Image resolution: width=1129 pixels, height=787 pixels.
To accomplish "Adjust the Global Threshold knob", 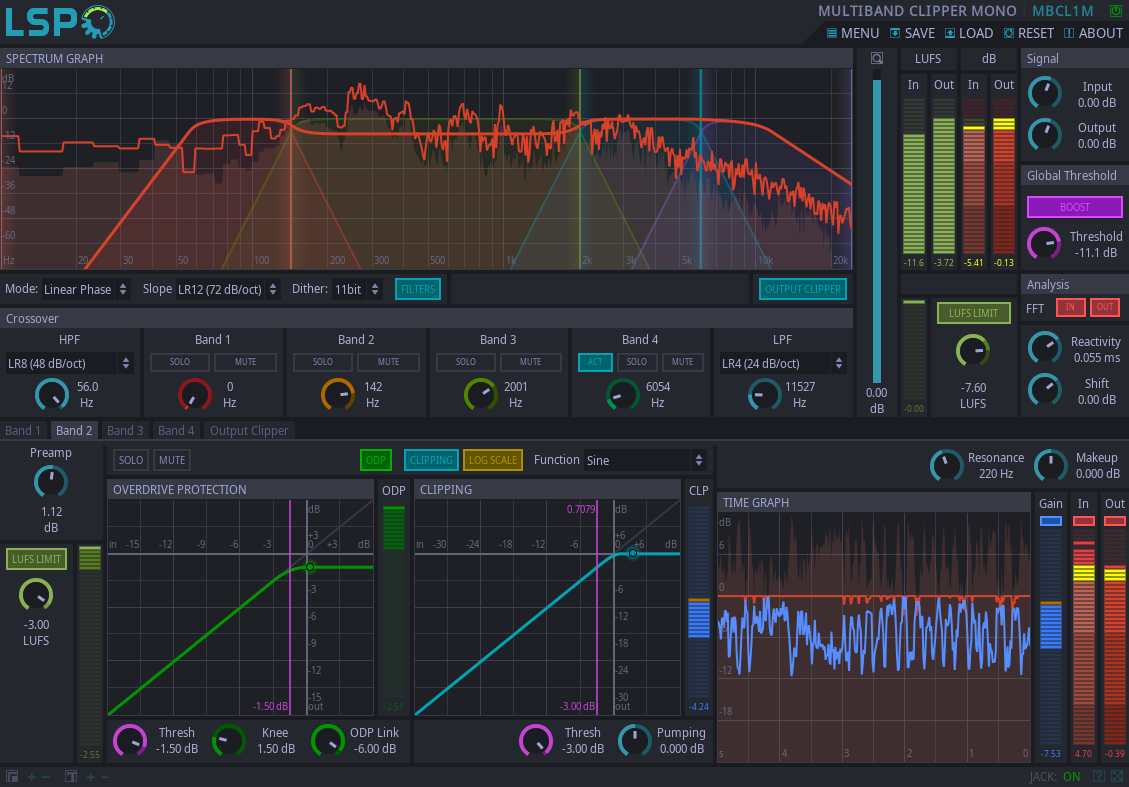I will 1044,243.
